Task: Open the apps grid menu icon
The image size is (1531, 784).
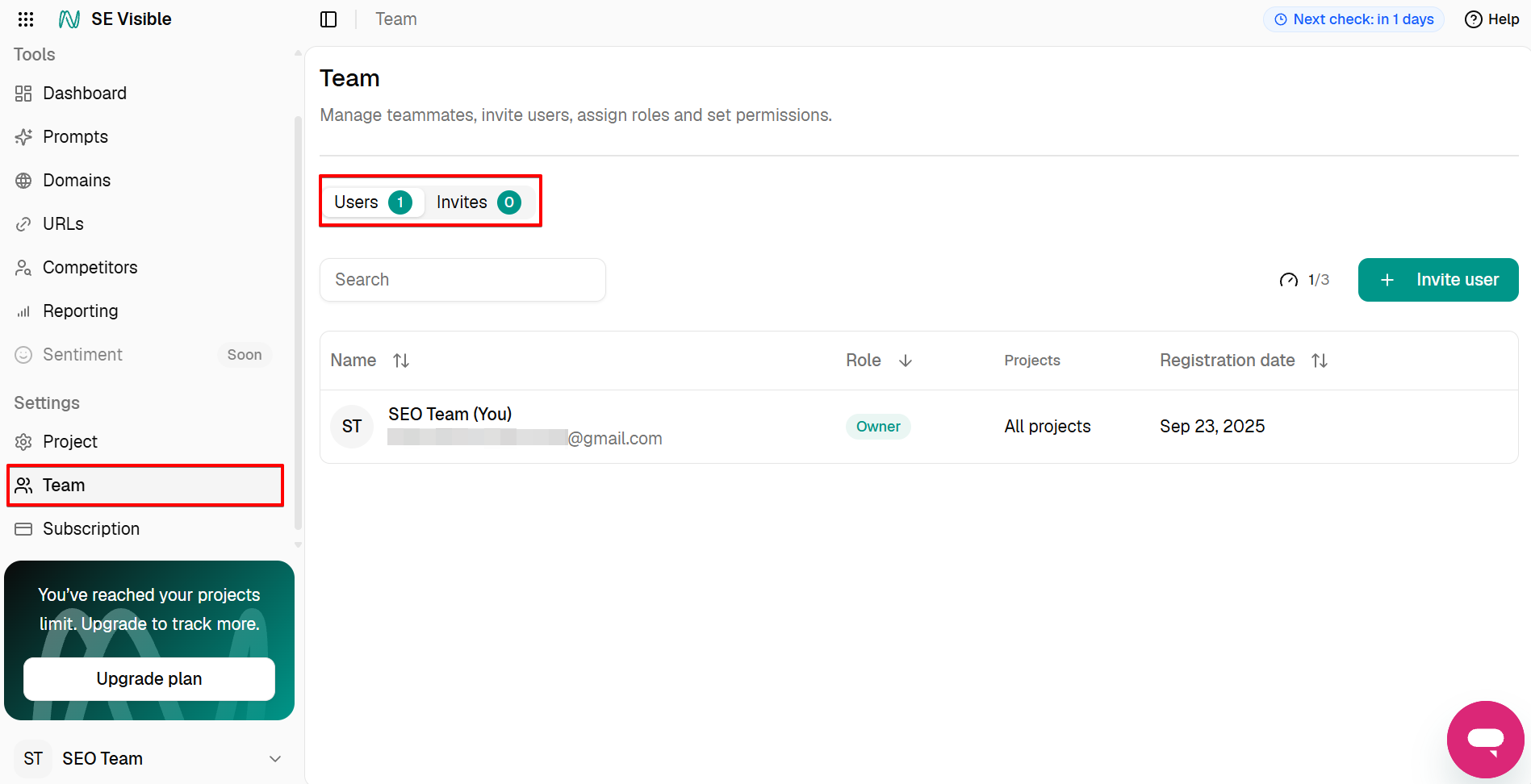Action: coord(26,19)
